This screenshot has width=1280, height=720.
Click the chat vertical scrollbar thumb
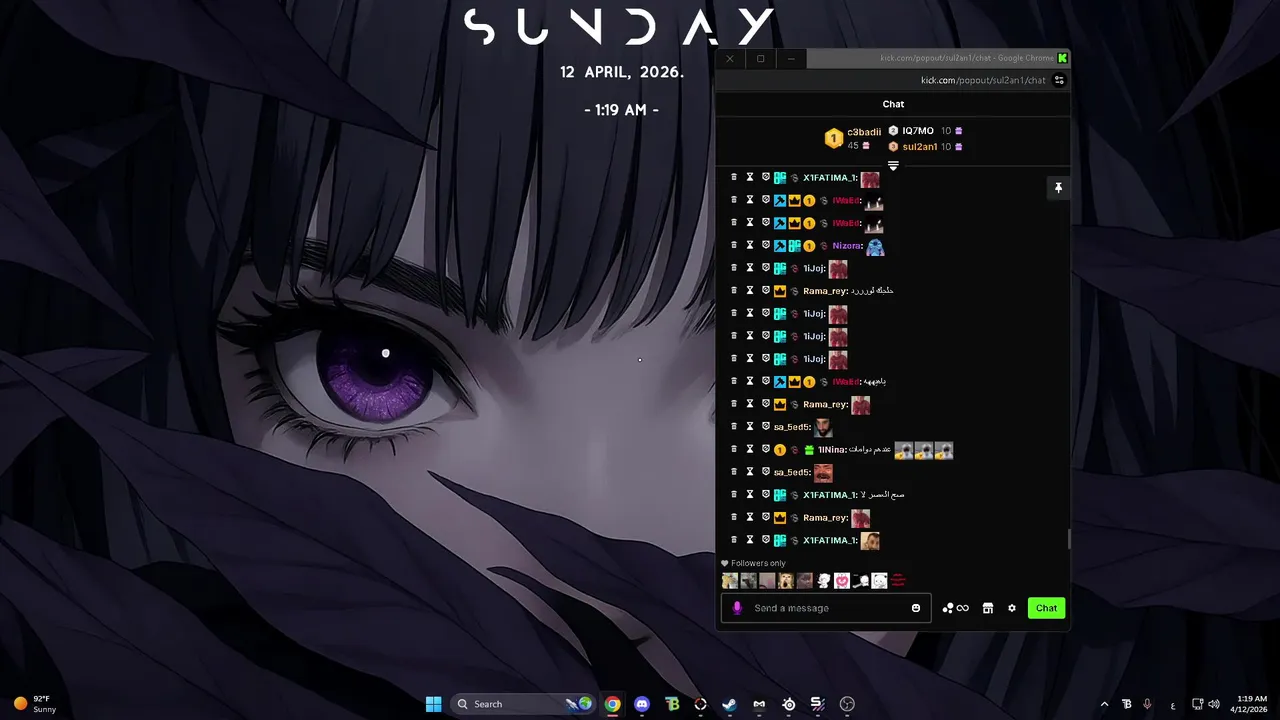pyautogui.click(x=1069, y=539)
